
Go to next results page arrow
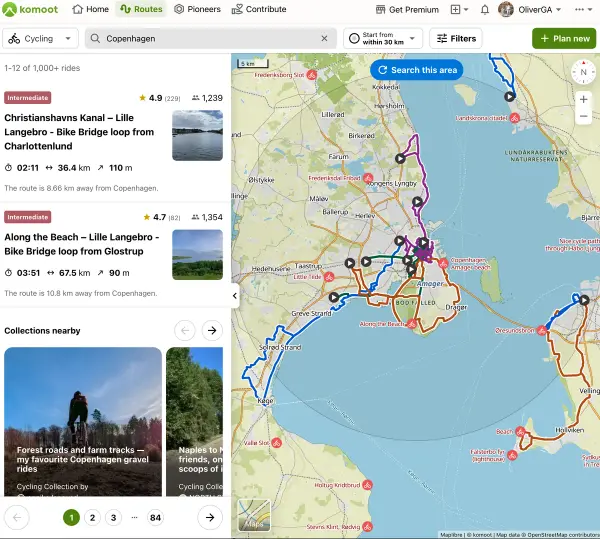[x=210, y=518]
